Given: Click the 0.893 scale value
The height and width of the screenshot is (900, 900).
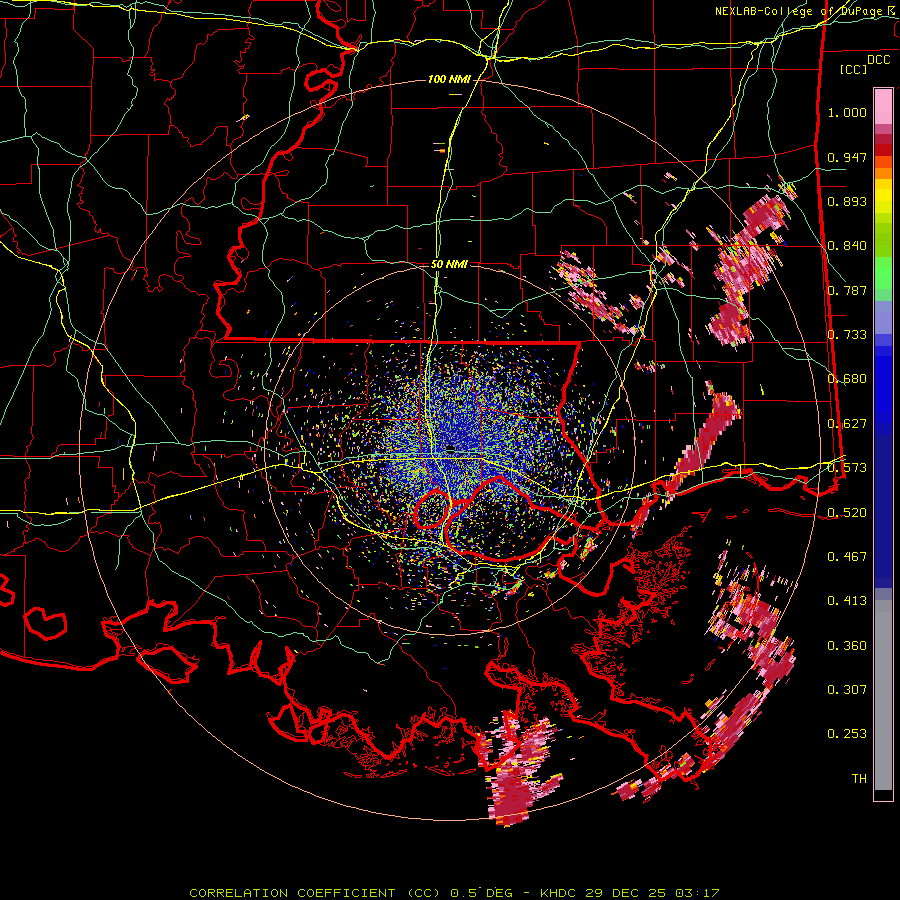Looking at the screenshot, I should [x=847, y=201].
